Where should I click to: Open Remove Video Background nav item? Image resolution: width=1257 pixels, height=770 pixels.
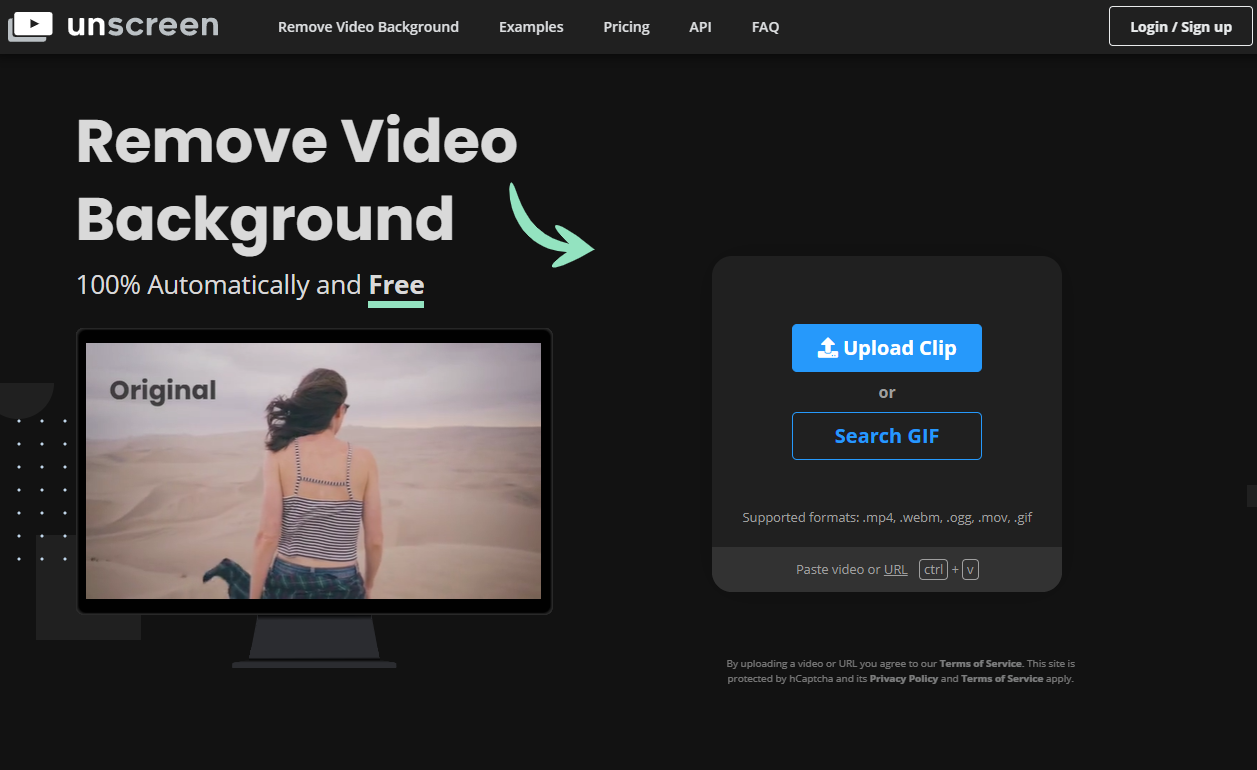tap(368, 27)
